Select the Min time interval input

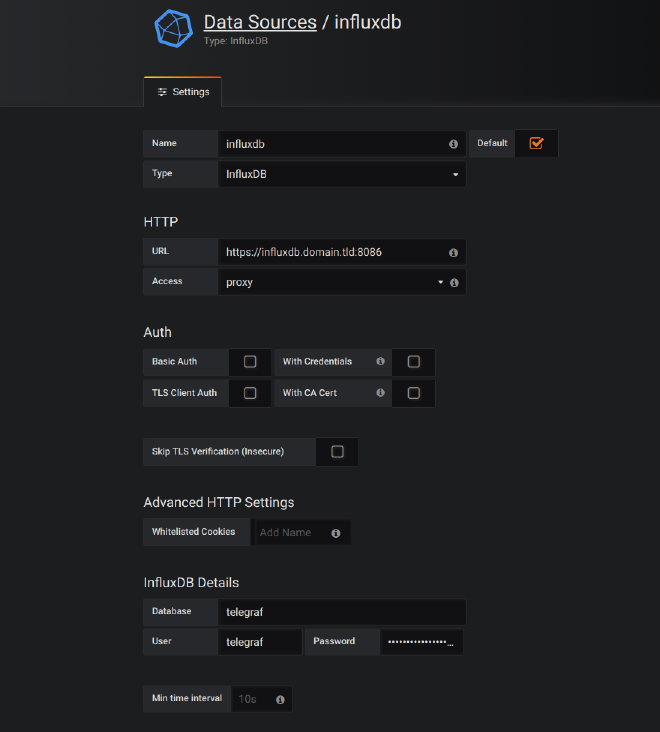(253, 699)
